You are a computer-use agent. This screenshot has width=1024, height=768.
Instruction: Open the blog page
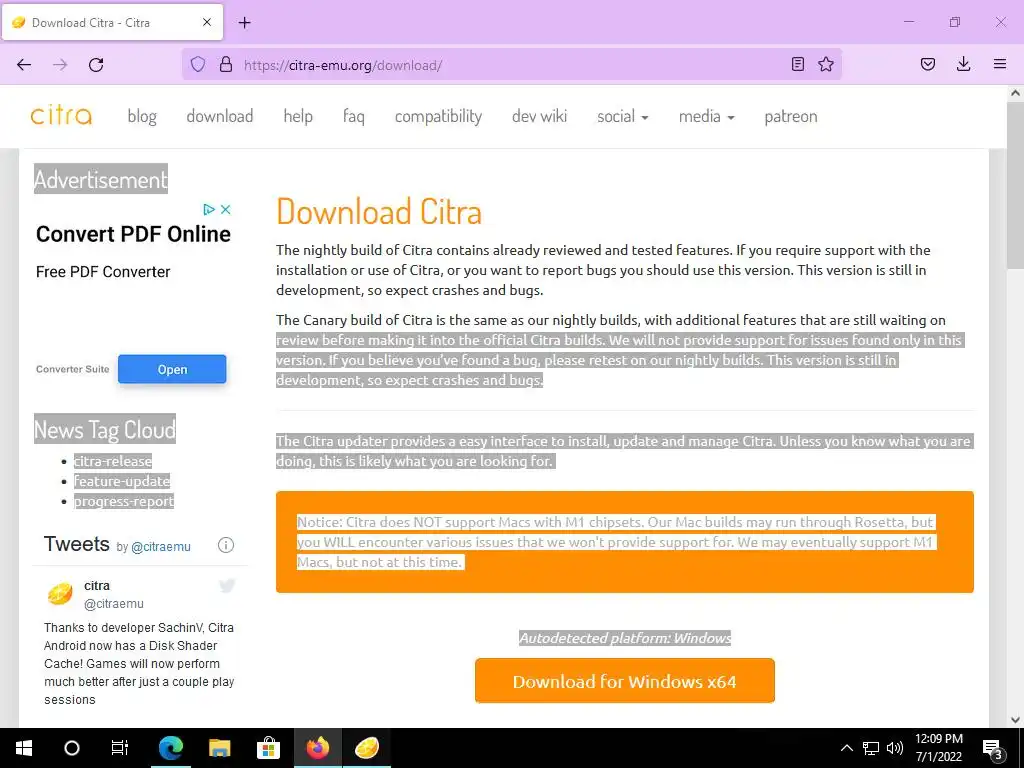[x=142, y=116]
